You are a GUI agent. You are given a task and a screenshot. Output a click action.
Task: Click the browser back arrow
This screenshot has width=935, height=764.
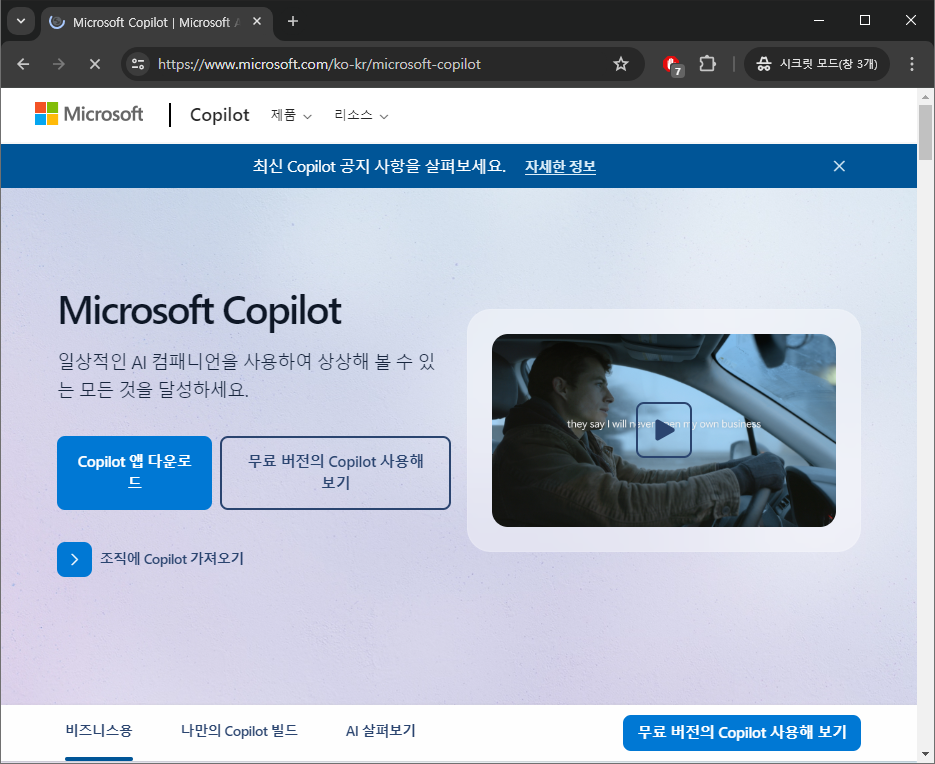pos(23,64)
